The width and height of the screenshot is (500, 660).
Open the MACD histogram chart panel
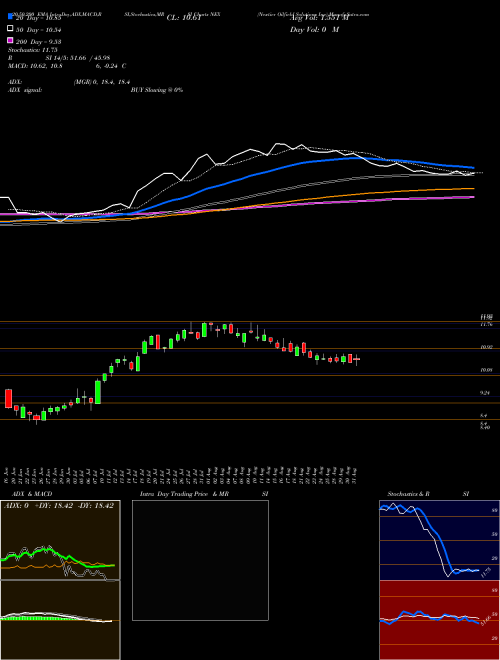tap(60, 620)
